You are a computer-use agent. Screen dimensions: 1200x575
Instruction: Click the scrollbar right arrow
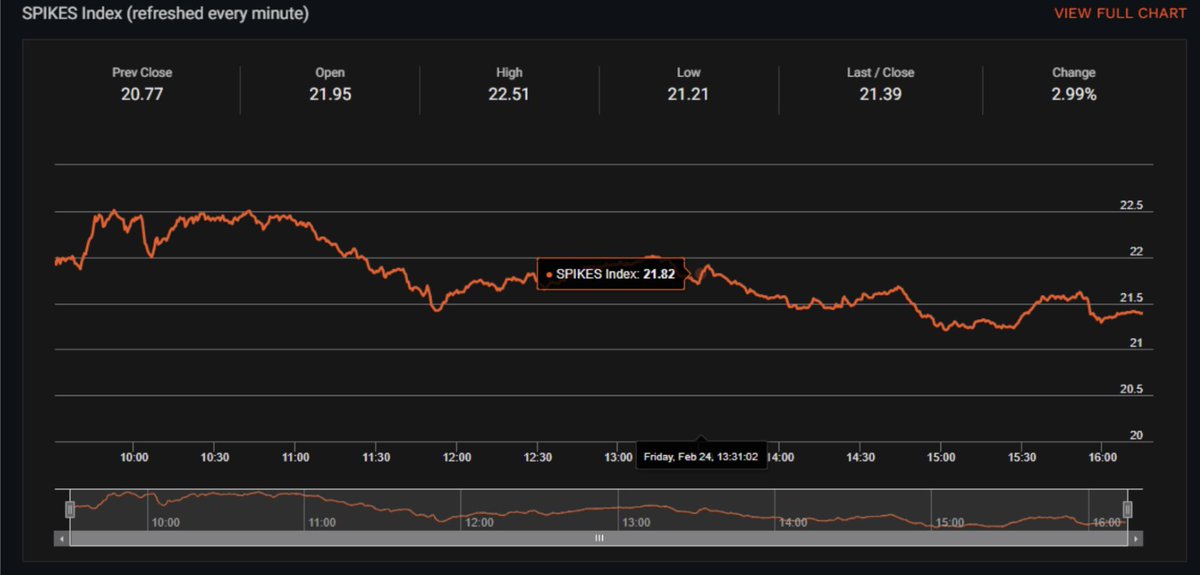[1134, 538]
